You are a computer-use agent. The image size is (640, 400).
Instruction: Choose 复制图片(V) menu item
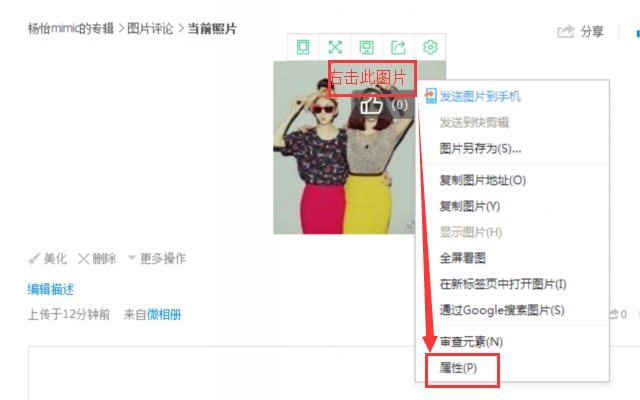coord(469,206)
